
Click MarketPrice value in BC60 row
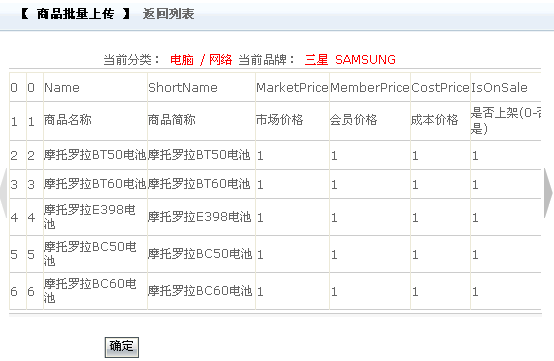(260, 292)
